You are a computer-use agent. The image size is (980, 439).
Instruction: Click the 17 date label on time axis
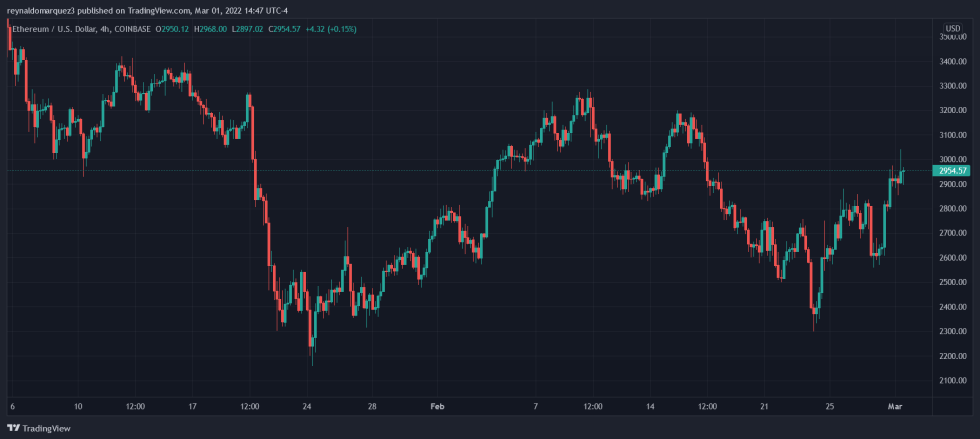pos(193,407)
